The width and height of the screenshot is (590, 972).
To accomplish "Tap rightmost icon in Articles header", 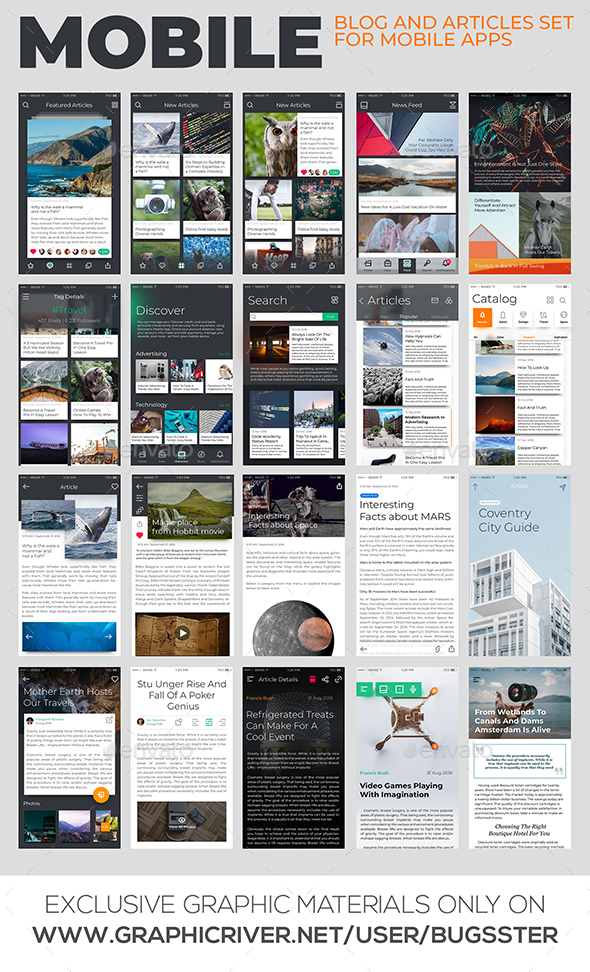I will coord(449,300).
